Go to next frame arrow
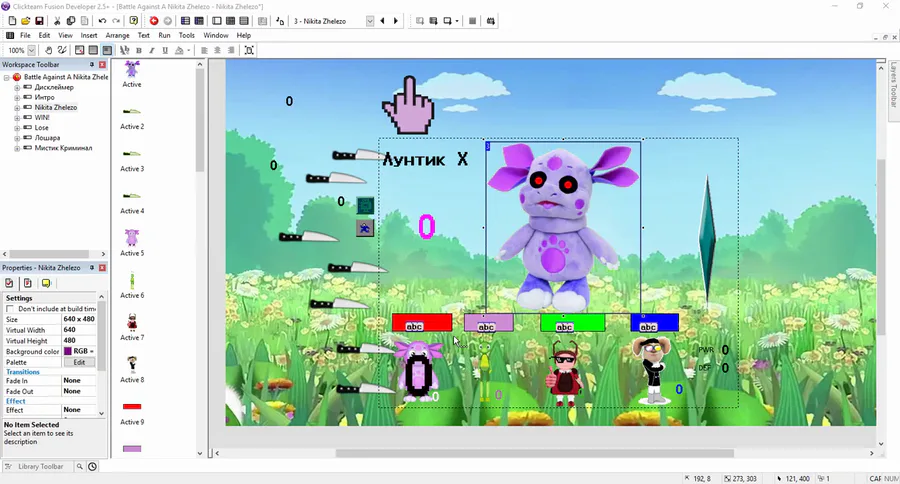 pos(395,21)
